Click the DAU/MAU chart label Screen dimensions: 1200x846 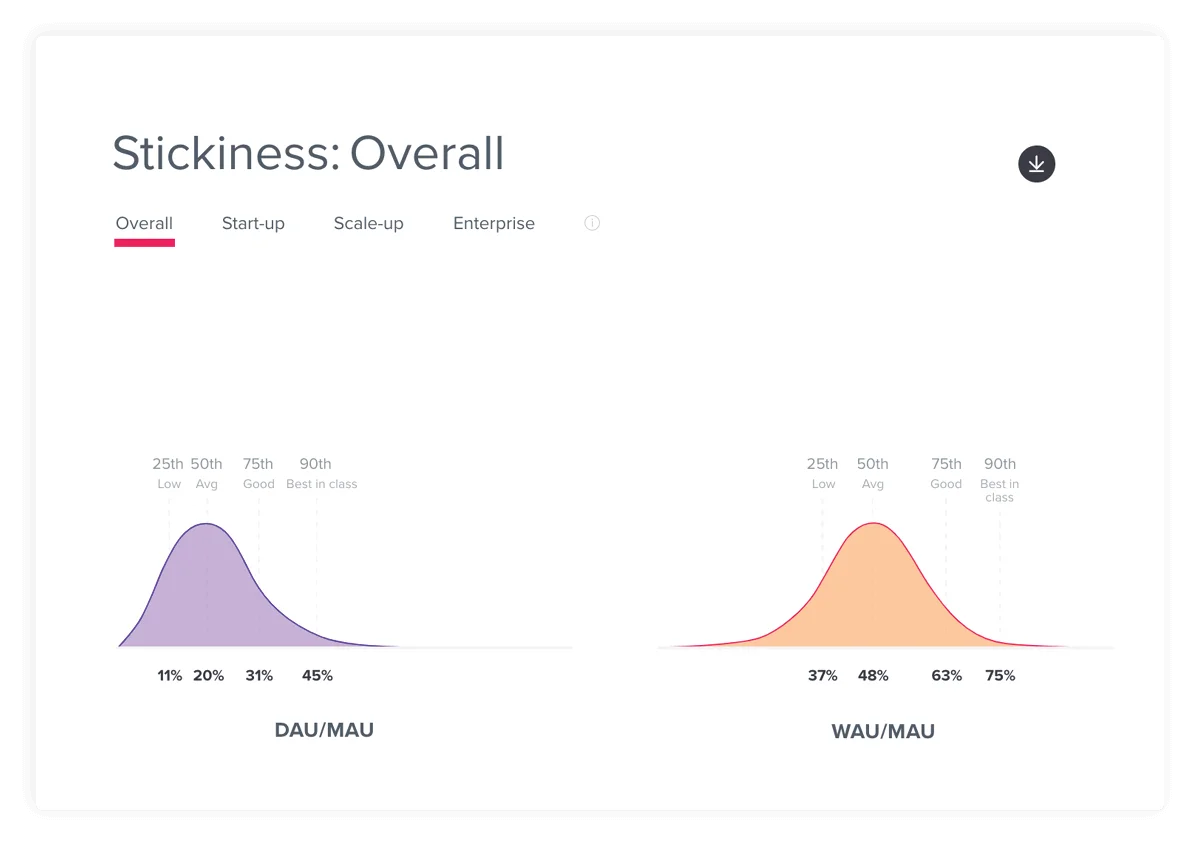coord(324,730)
